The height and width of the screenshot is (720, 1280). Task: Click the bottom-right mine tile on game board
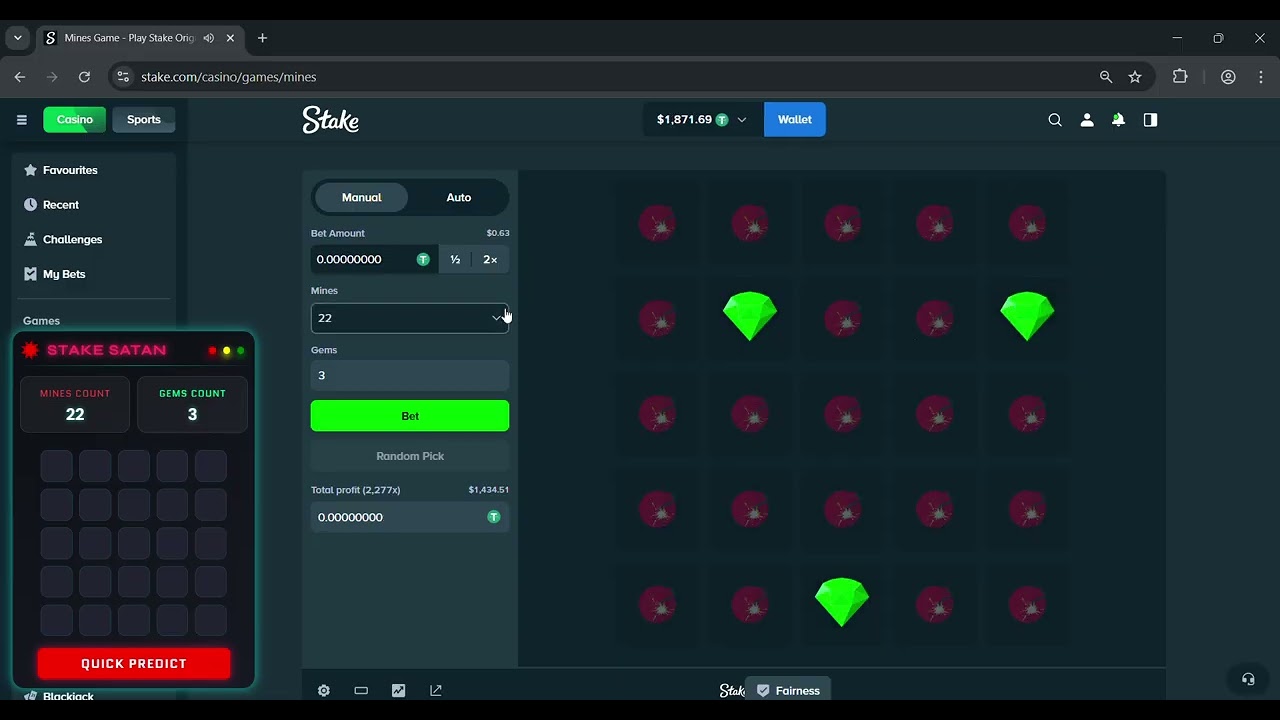1027,605
